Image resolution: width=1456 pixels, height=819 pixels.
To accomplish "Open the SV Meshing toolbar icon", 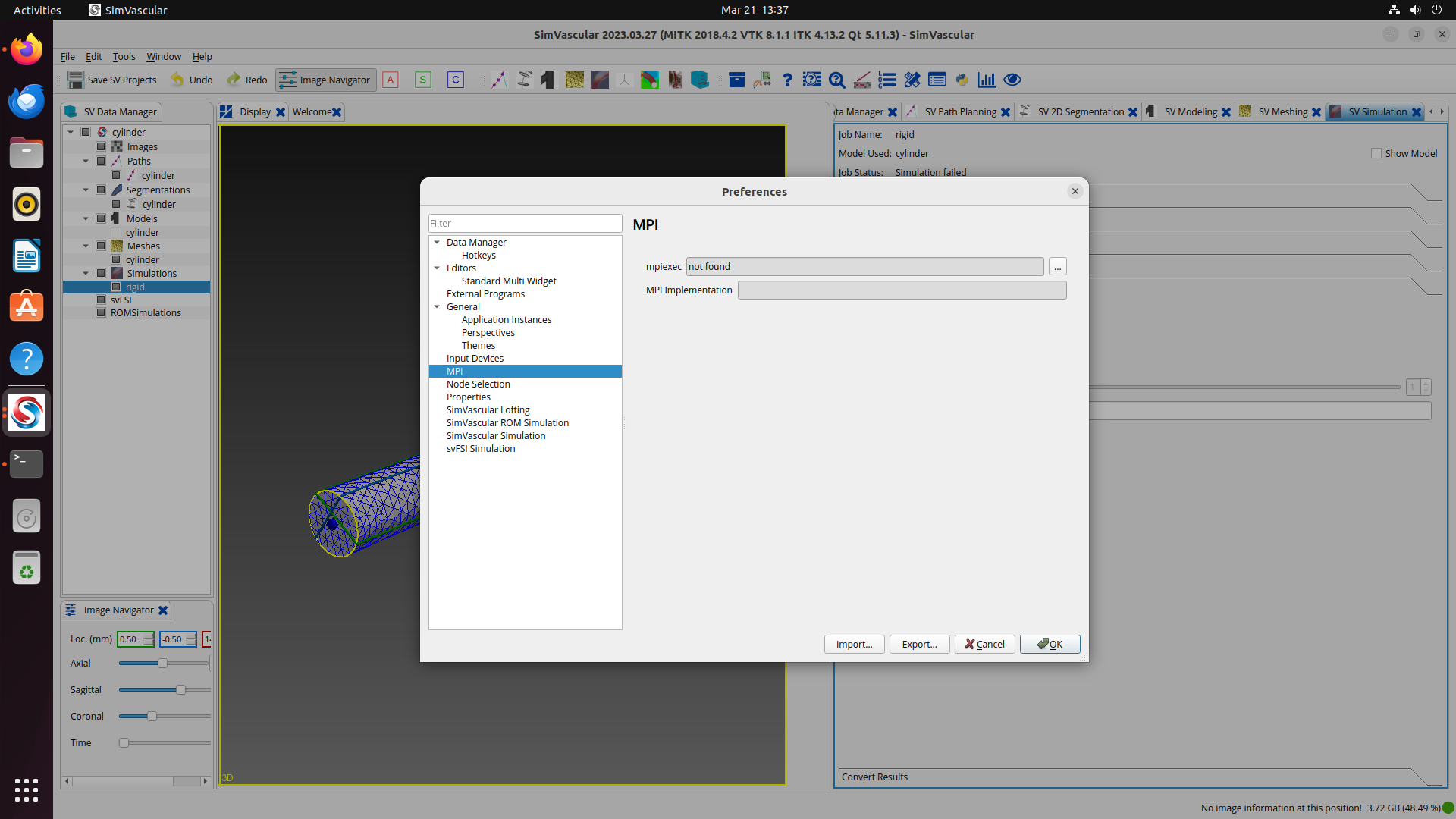I will pos(574,80).
